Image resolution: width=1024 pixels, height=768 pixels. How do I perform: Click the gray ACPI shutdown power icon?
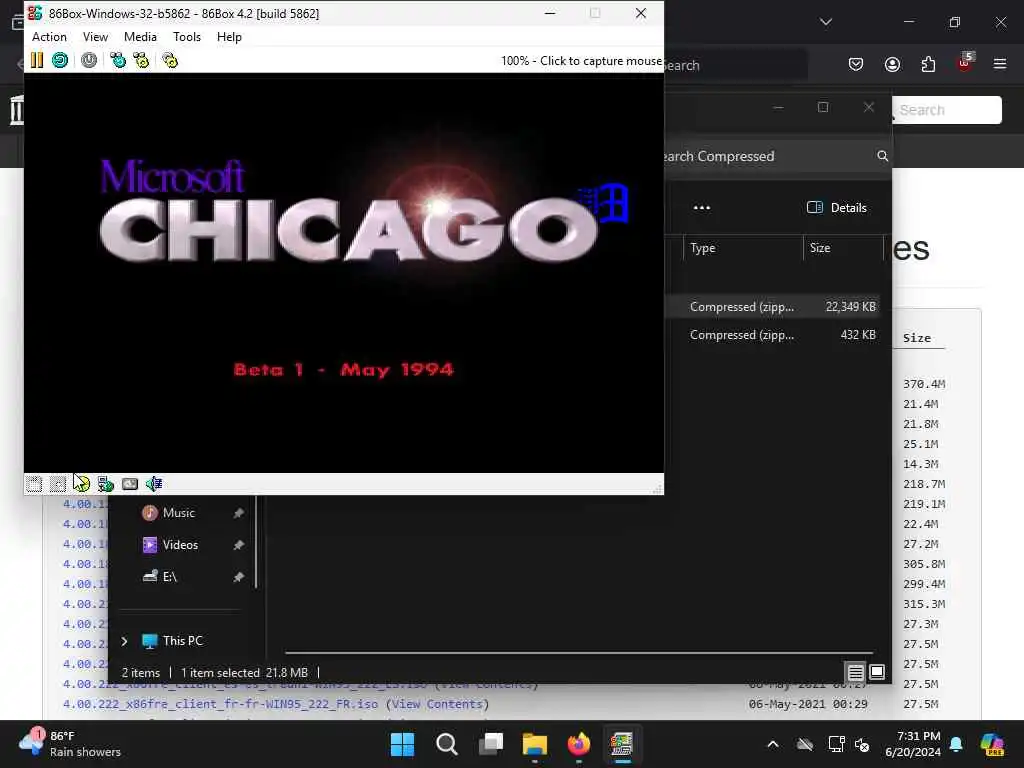[x=89, y=61]
